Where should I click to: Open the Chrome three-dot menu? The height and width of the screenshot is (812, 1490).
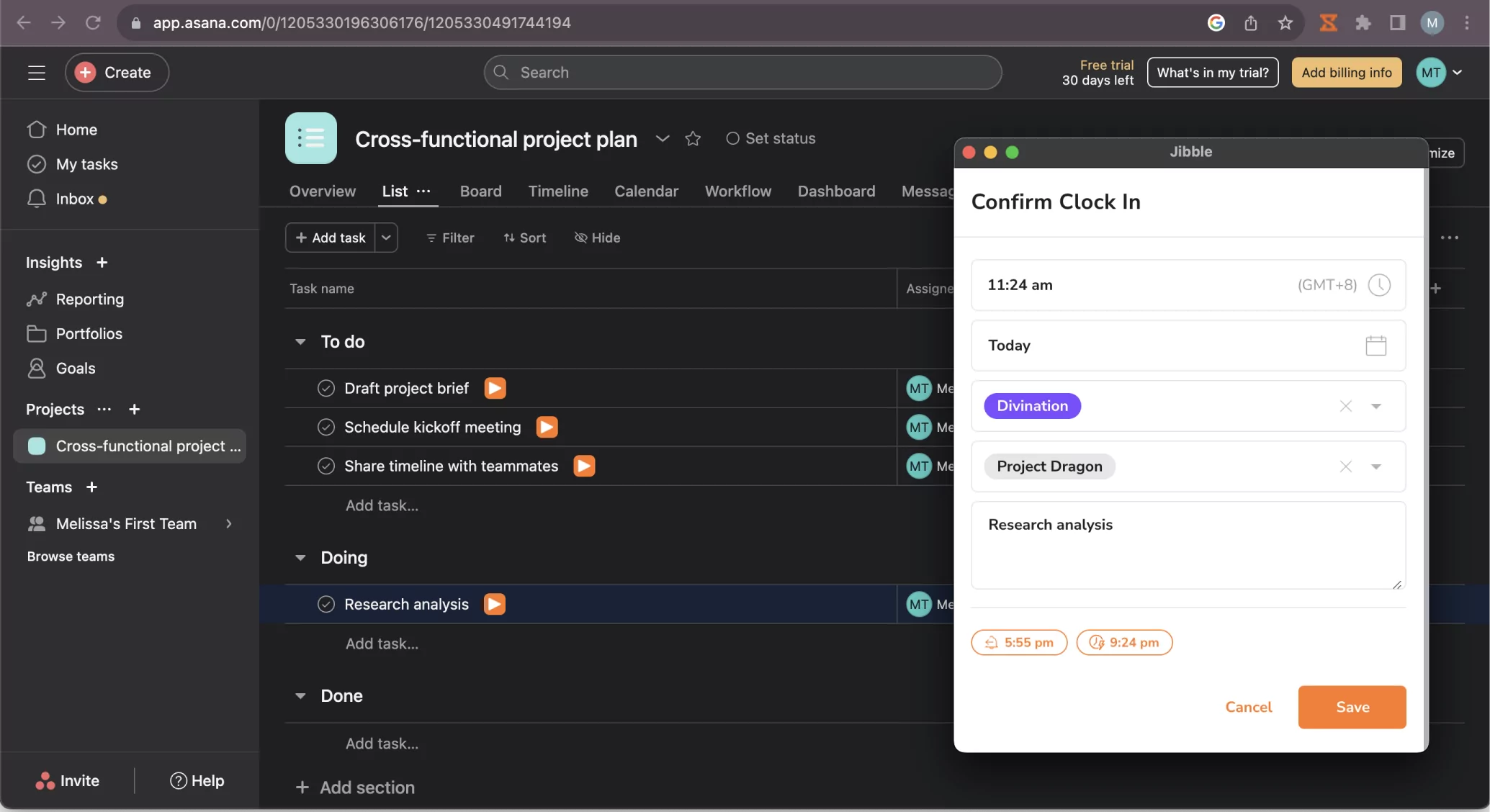point(1467,23)
